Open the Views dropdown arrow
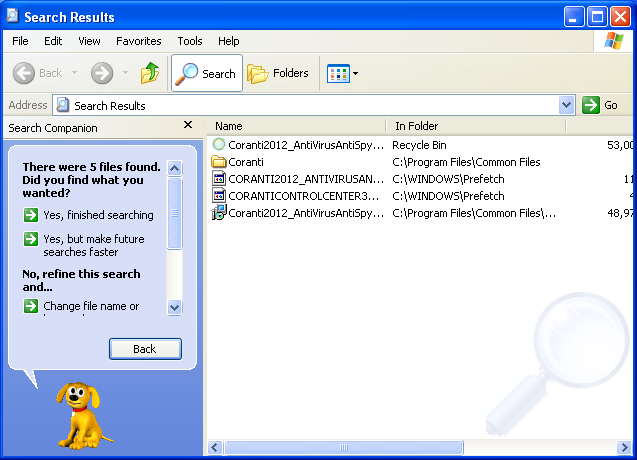This screenshot has height=460, width=637. [355, 74]
